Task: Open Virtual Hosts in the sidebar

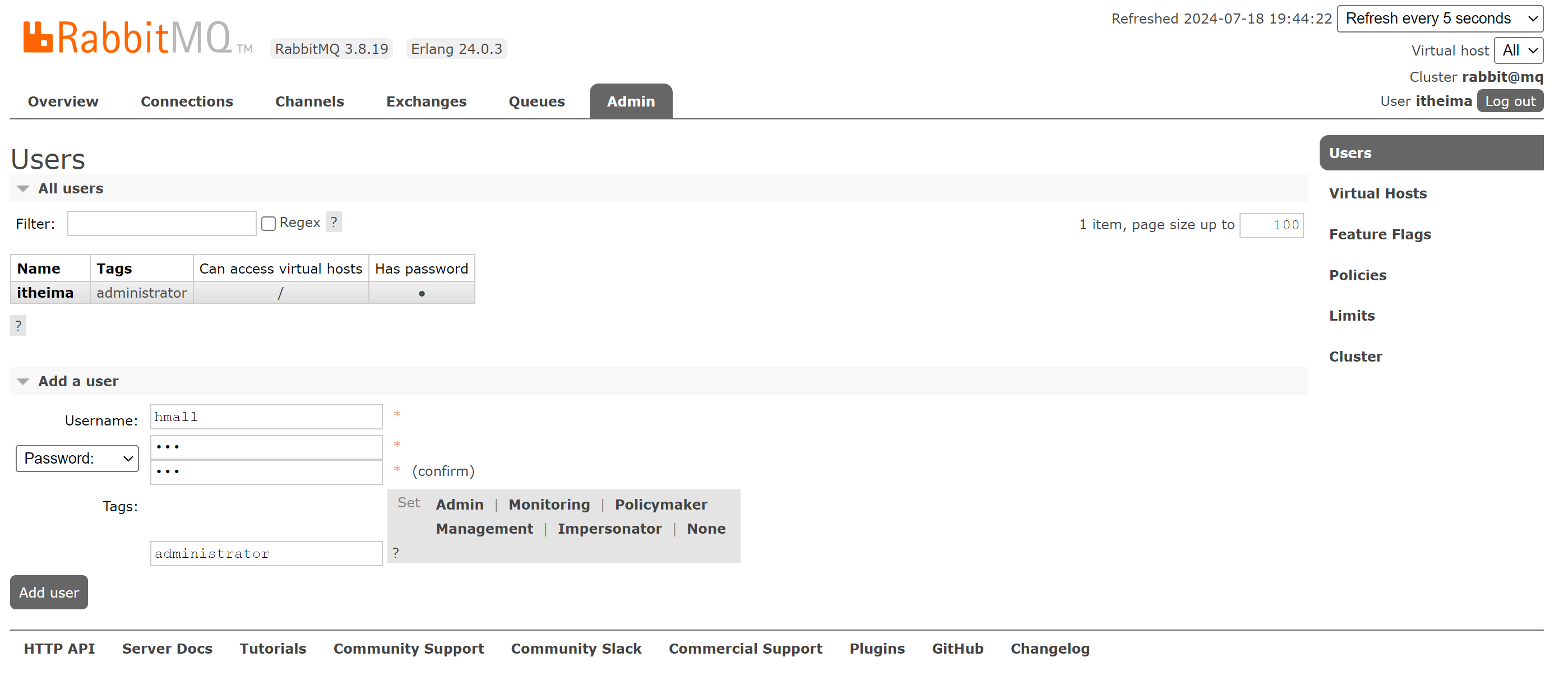Action: click(x=1377, y=193)
